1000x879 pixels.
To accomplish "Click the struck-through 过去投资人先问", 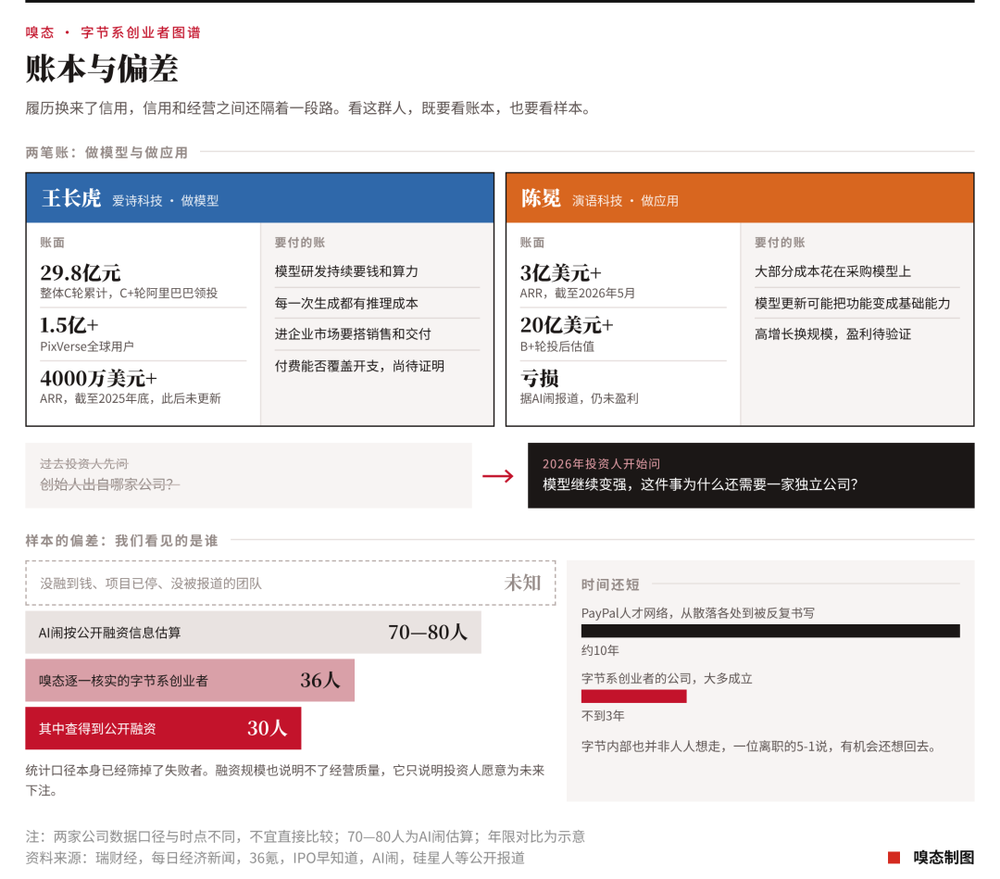I will (x=84, y=464).
